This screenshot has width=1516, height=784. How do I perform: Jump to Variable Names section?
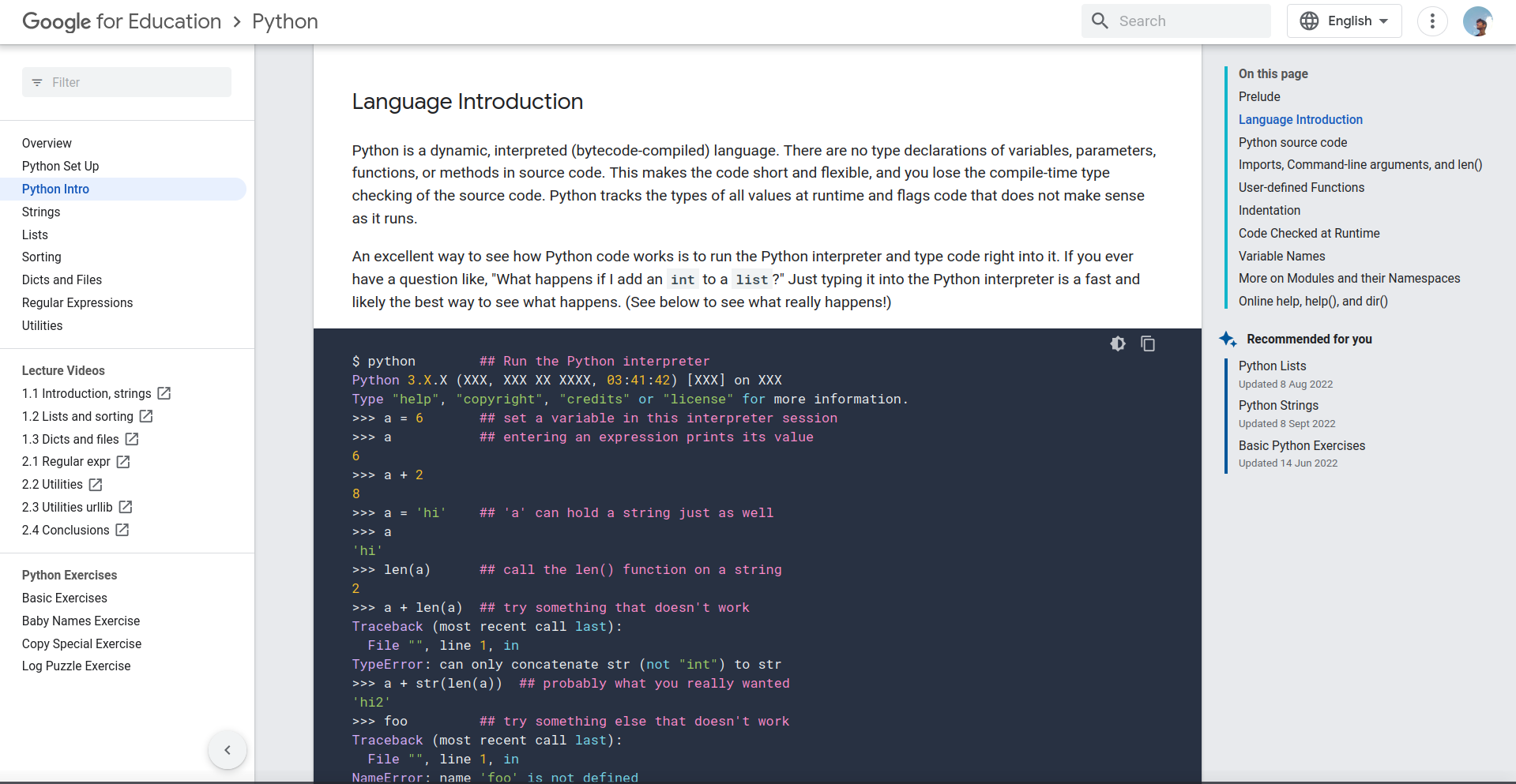point(1281,256)
